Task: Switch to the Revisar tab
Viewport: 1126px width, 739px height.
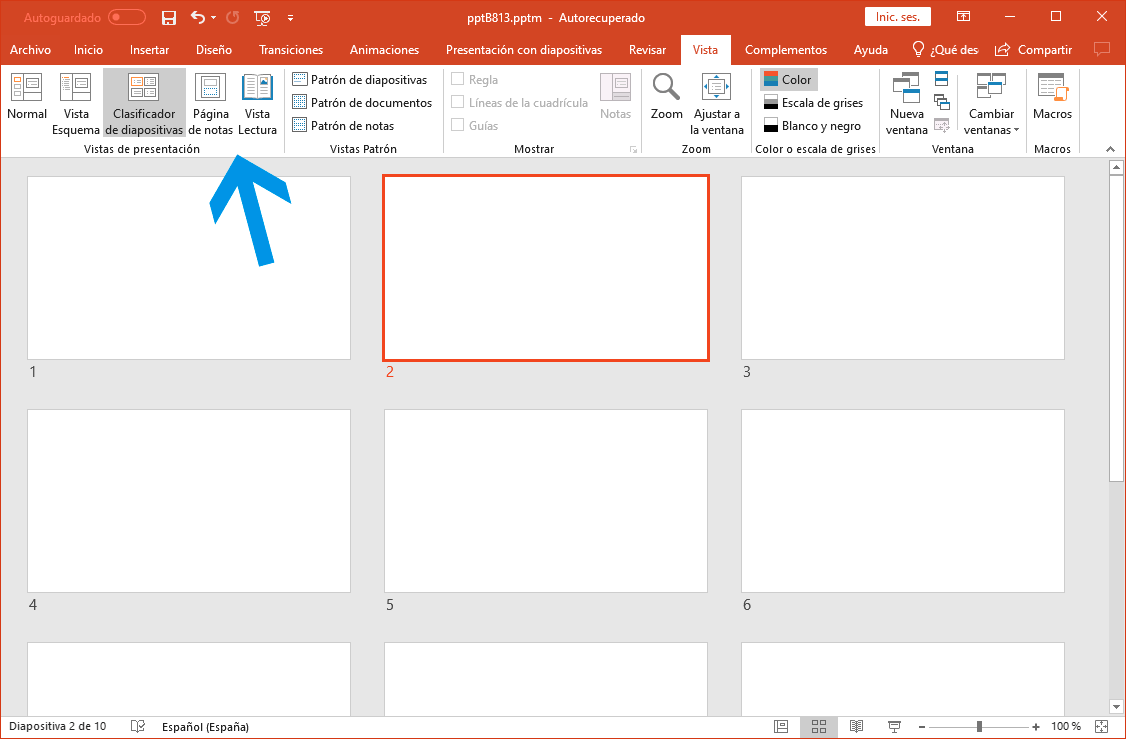Action: pyautogui.click(x=647, y=50)
